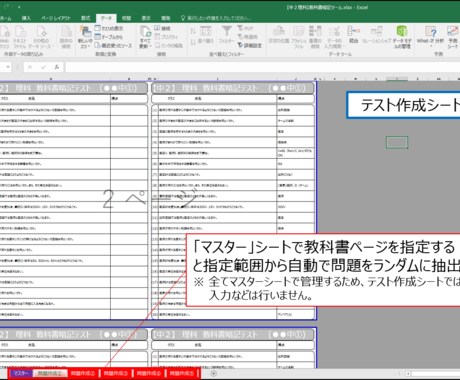The height and width of the screenshot is (380, 460).
Task: Click the formula bar cancel X icon
Action: [30, 67]
